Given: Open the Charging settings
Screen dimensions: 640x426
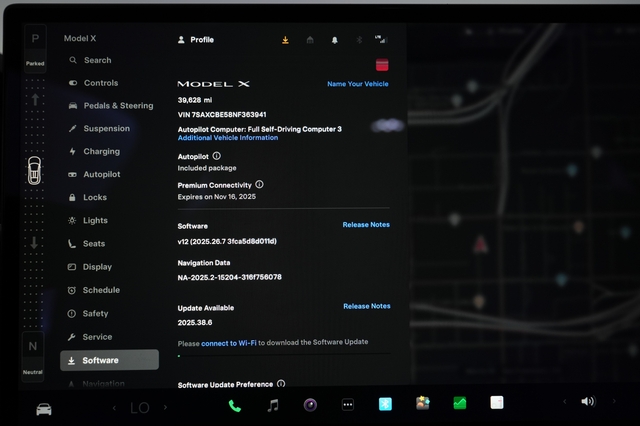Looking at the screenshot, I should point(94,151).
